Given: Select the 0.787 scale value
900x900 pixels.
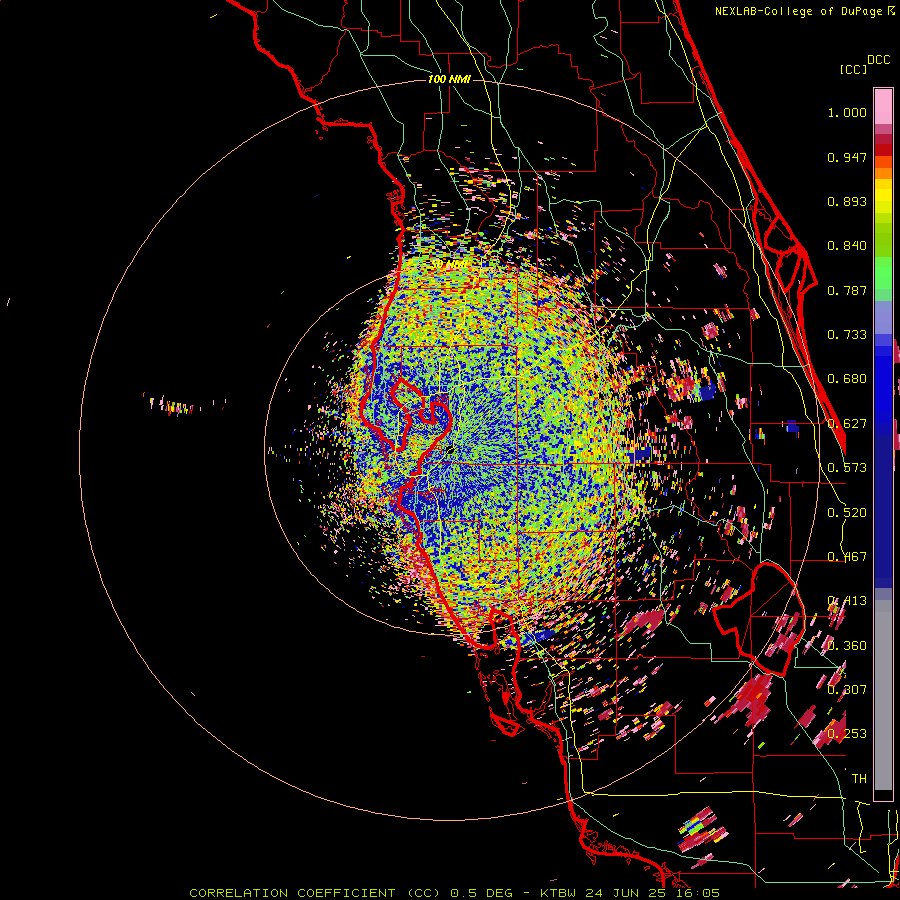Looking at the screenshot, I should tap(847, 290).
